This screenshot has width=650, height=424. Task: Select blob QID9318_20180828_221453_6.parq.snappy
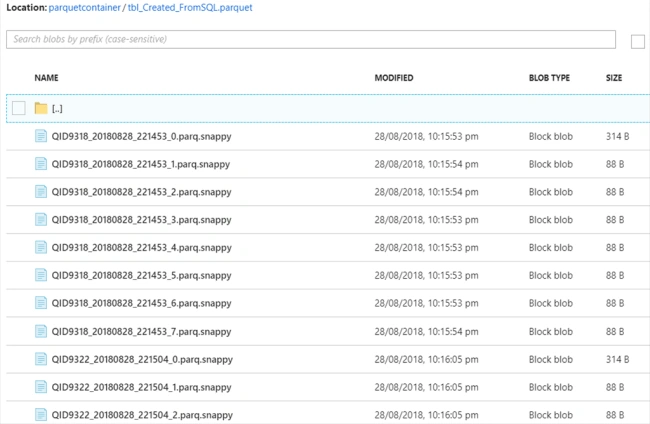pyautogui.click(x=141, y=303)
